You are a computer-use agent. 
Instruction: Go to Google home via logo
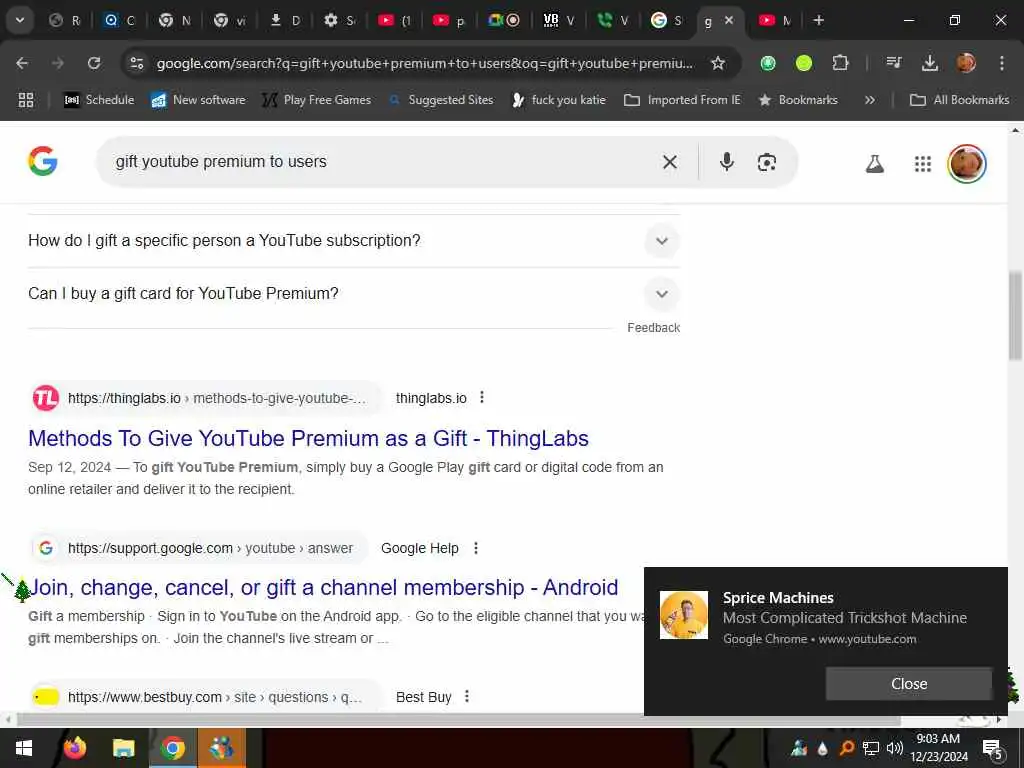(43, 161)
